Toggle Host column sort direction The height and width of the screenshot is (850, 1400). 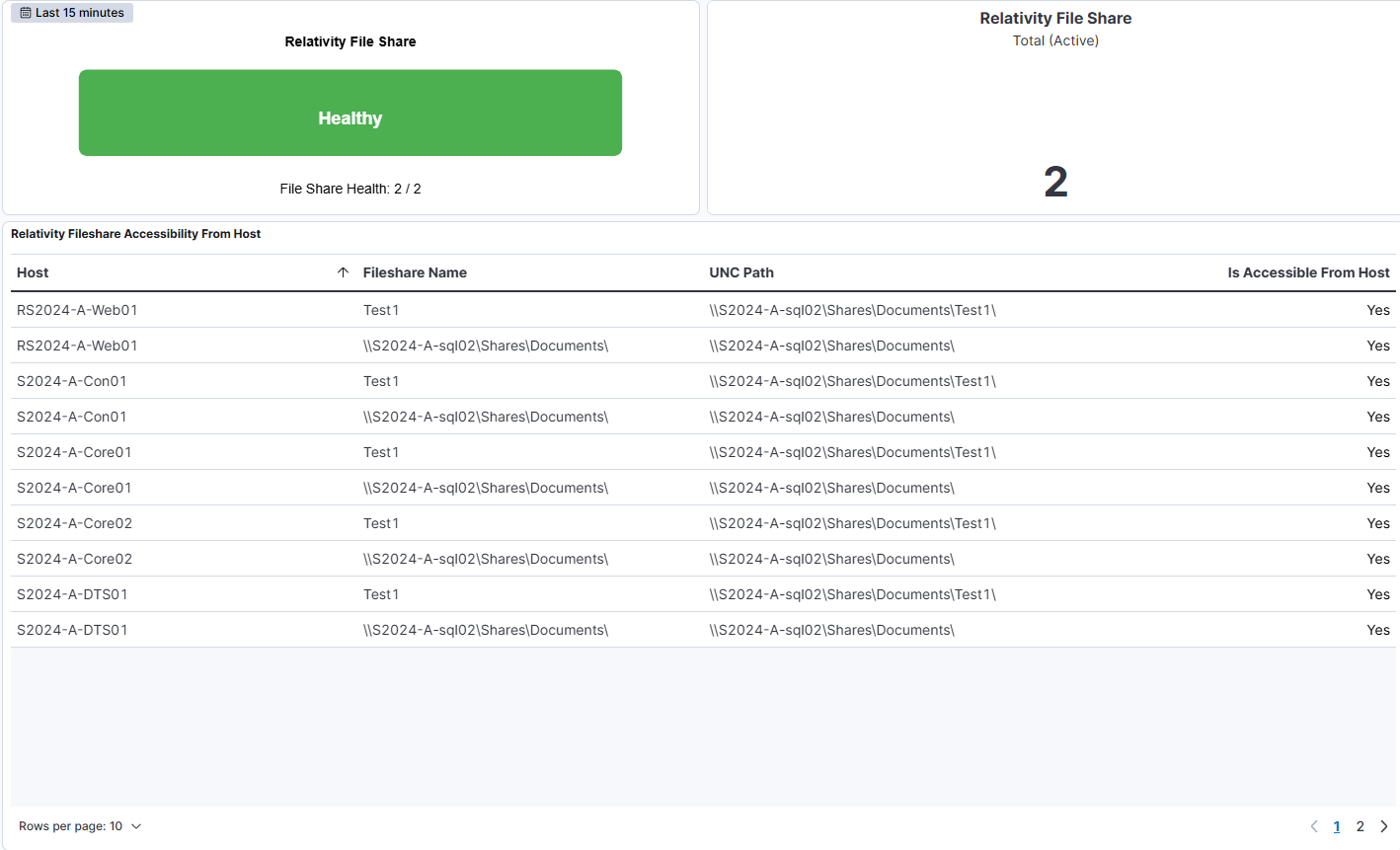click(32, 271)
